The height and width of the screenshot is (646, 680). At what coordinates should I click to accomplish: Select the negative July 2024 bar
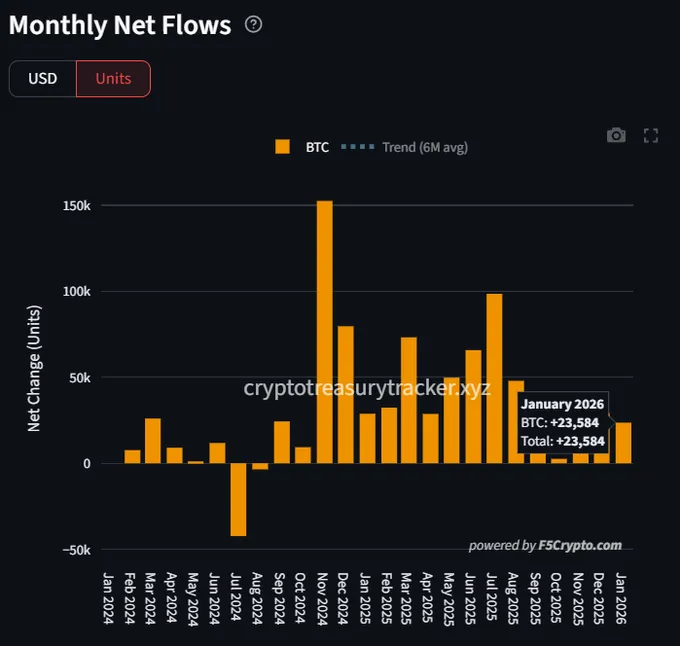[x=239, y=499]
